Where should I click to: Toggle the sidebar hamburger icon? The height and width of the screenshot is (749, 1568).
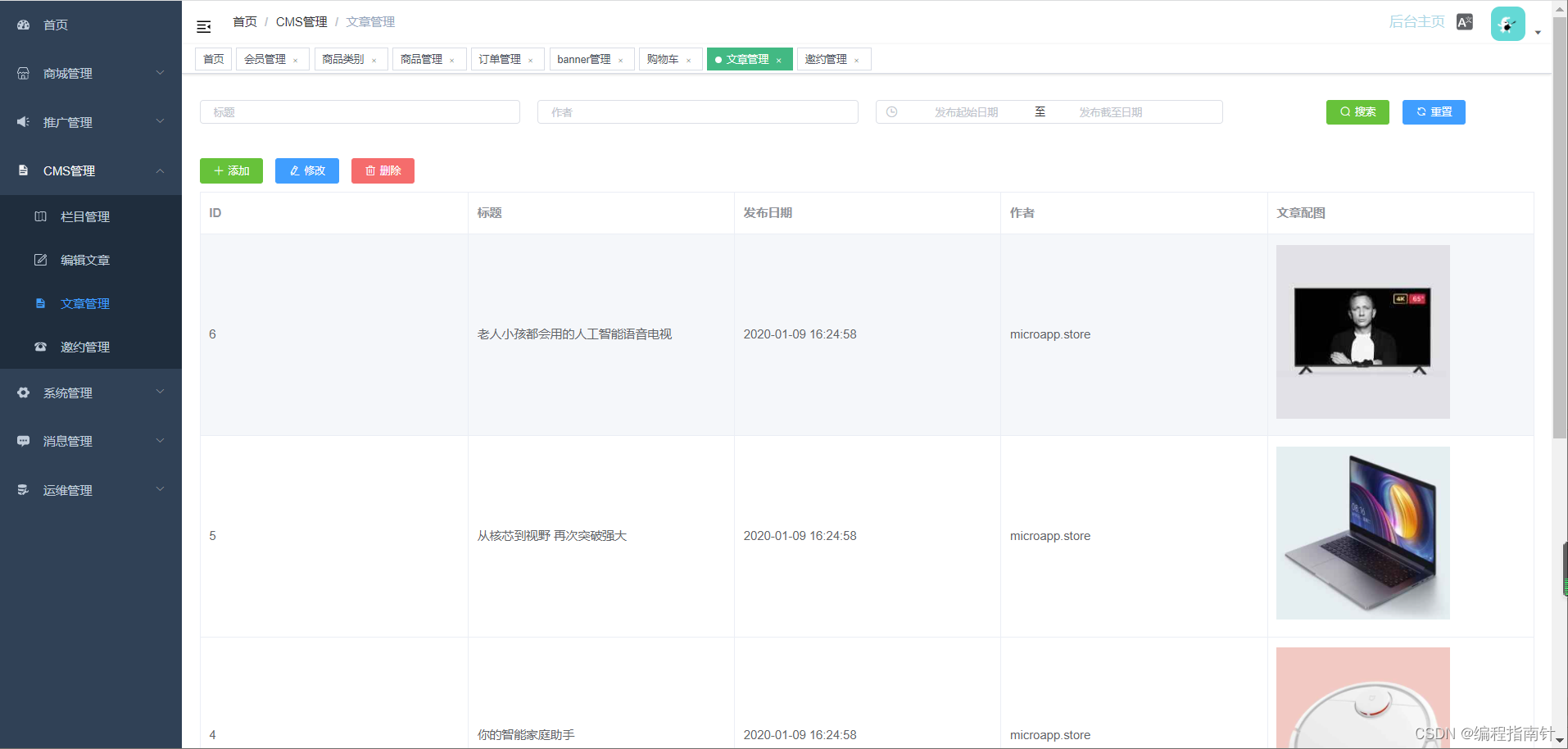(x=204, y=27)
